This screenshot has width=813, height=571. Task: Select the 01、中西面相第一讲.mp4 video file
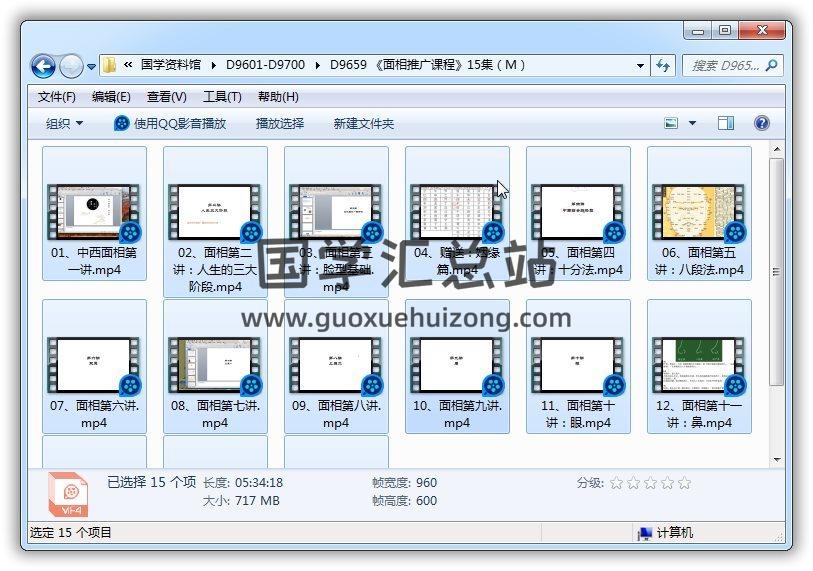(94, 220)
